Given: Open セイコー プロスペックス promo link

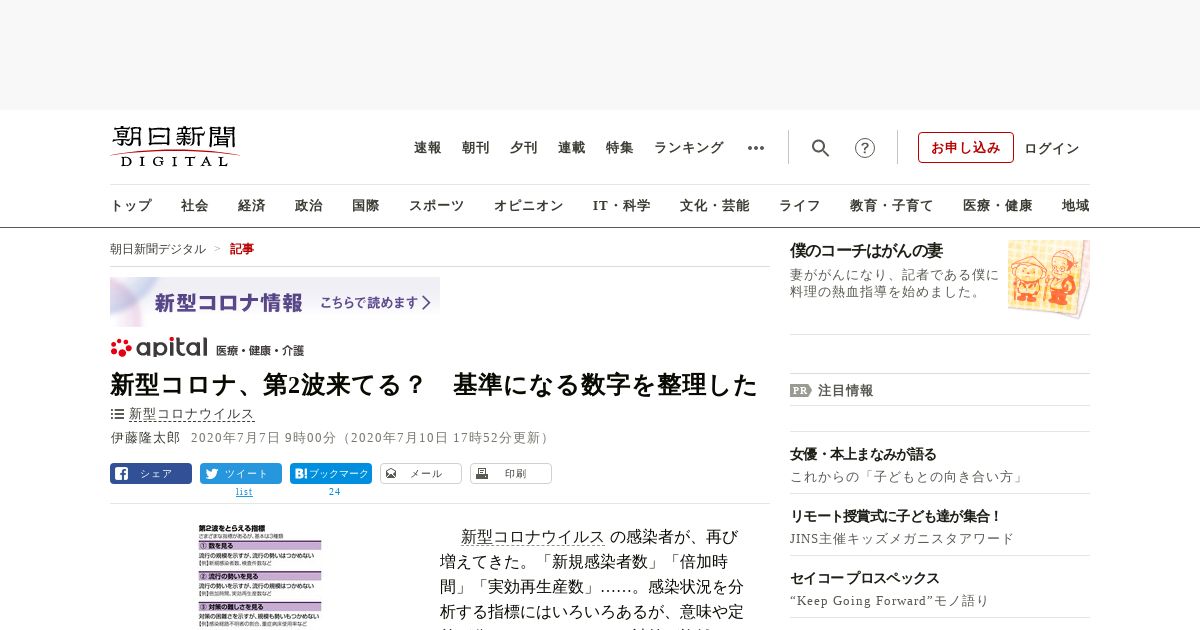Looking at the screenshot, I should 865,578.
